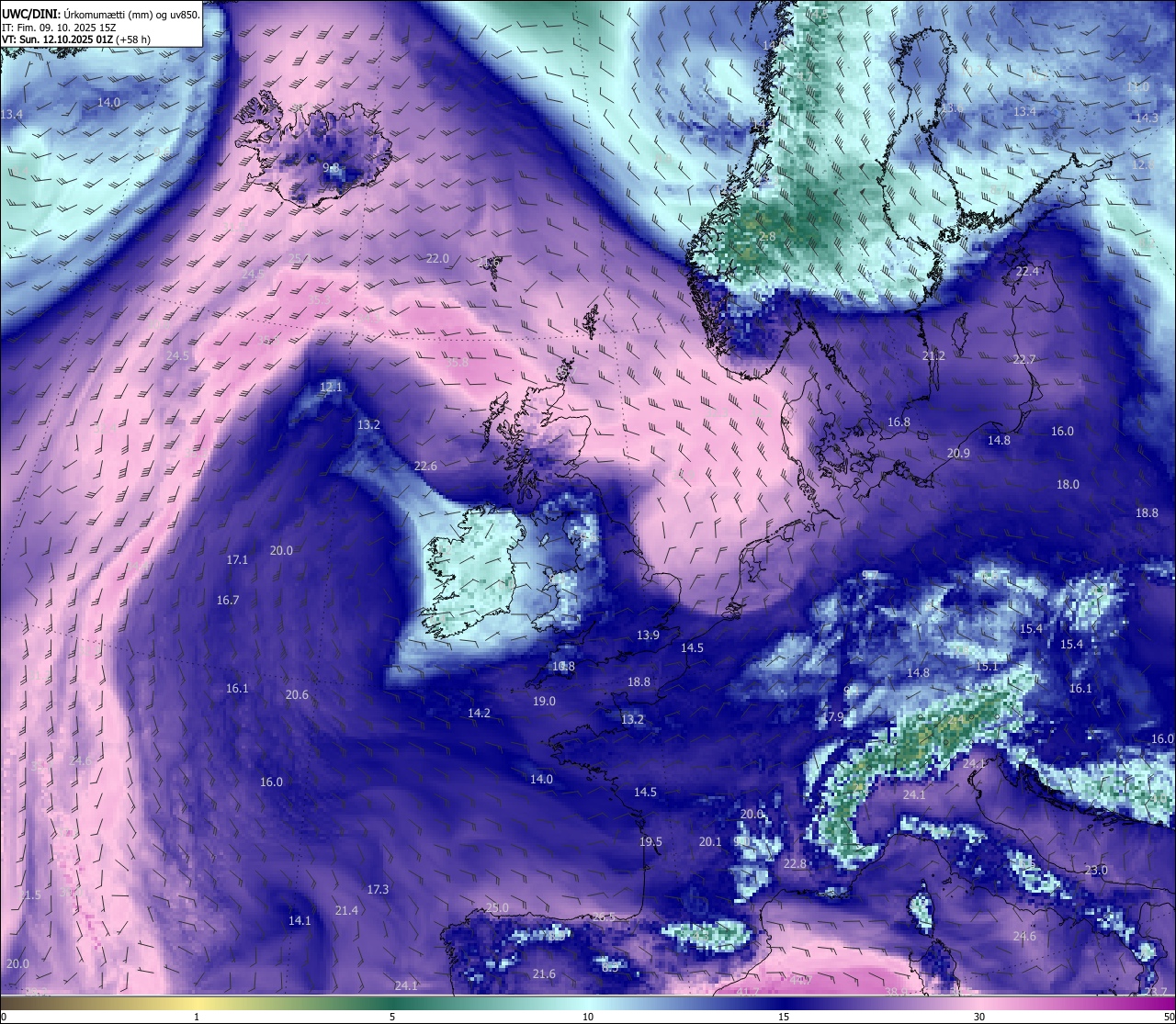Viewport: 1176px width, 1024px height.
Task: Click the 24.6 value on the map
Action: point(1024,937)
